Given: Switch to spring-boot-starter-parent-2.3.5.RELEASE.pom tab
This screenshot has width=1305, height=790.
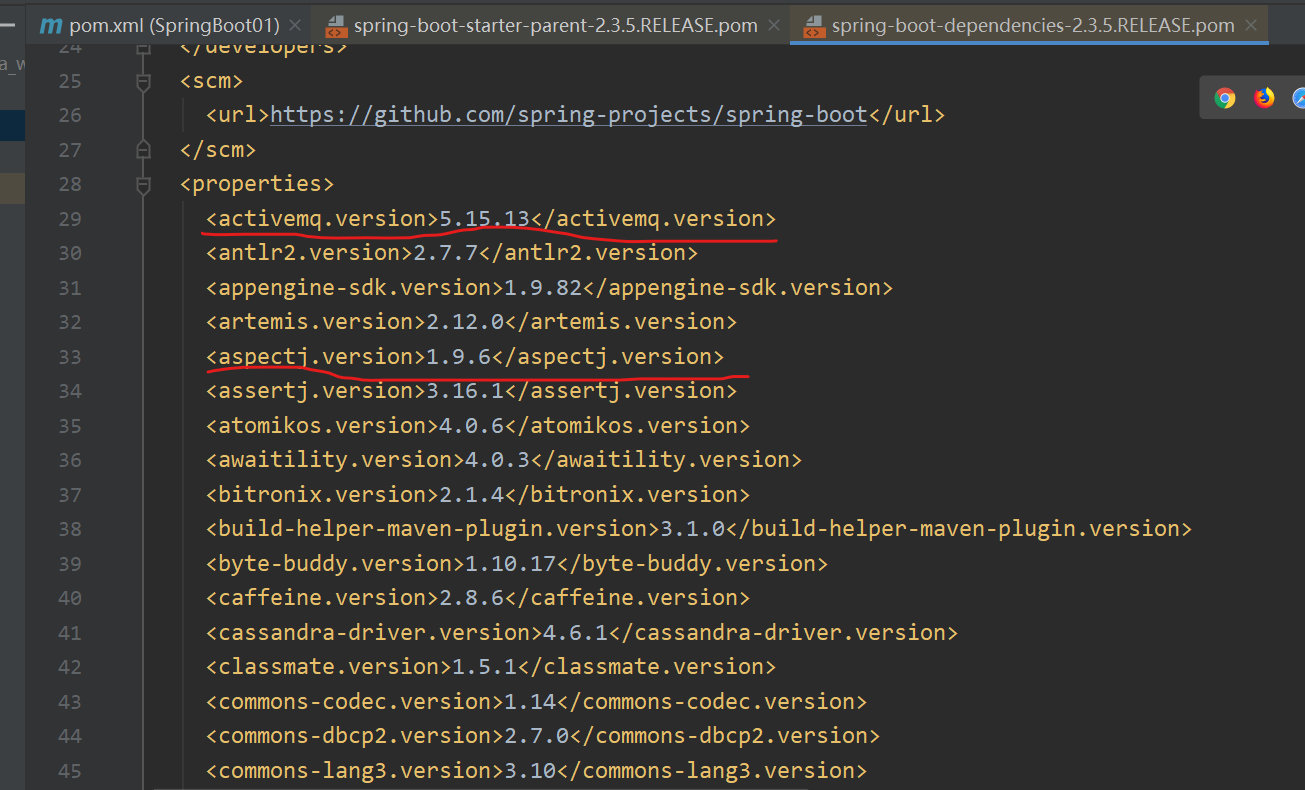Looking at the screenshot, I should tap(556, 25).
